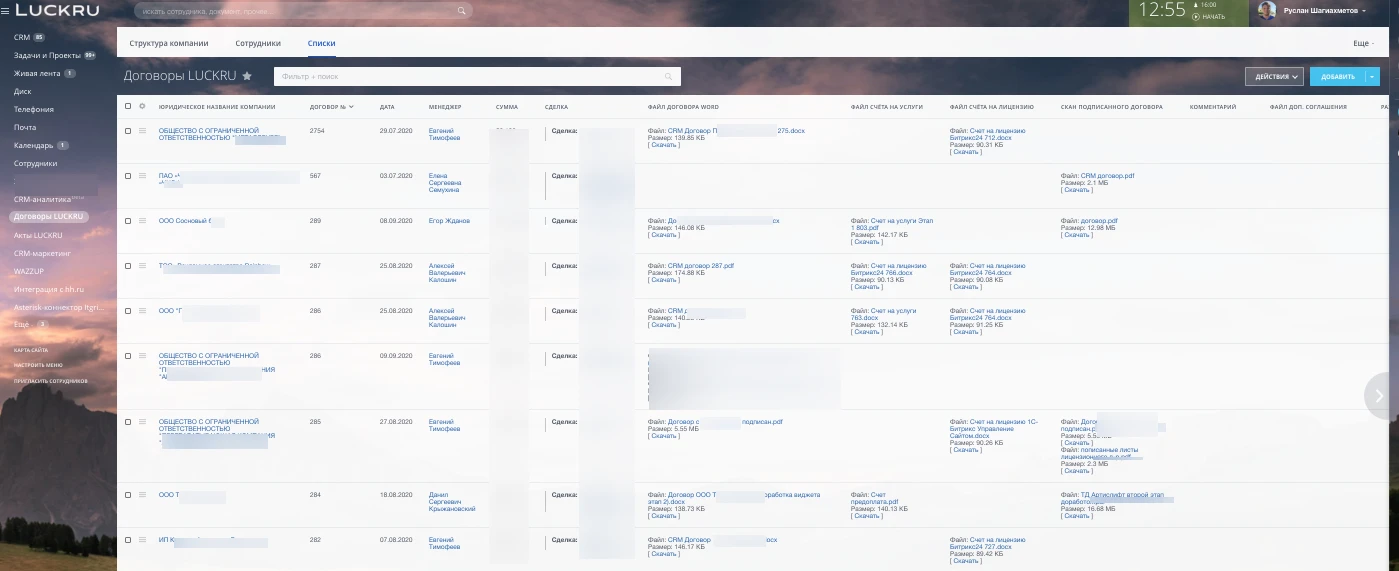Viewport: 1399px width, 571px height.
Task: Open manager link Егор Жданов
Action: 449,221
